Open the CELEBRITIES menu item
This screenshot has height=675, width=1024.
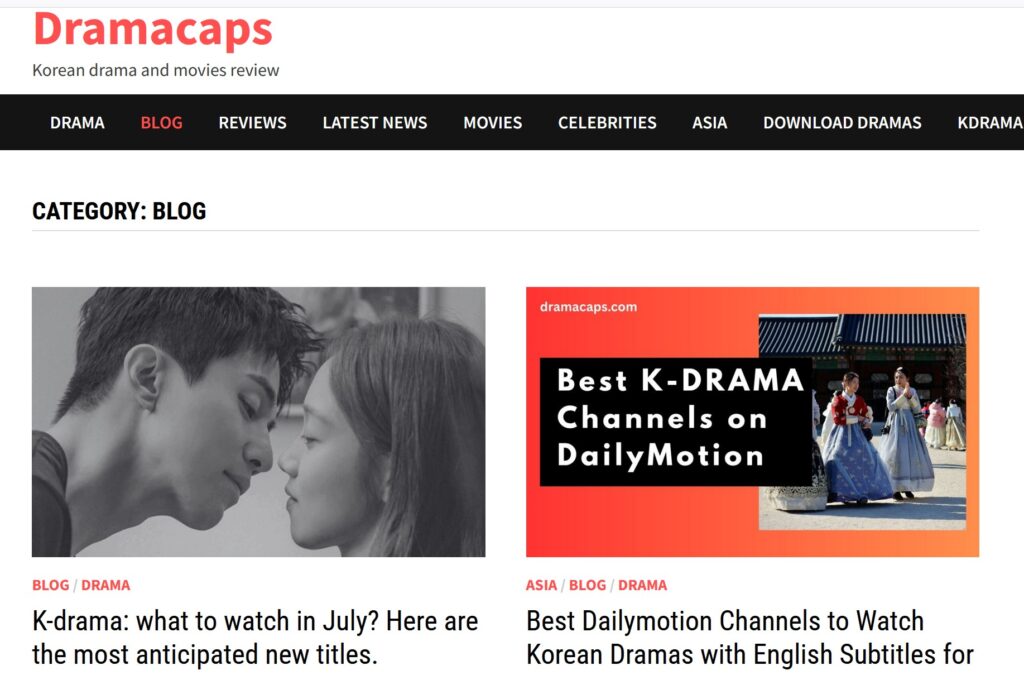click(607, 123)
